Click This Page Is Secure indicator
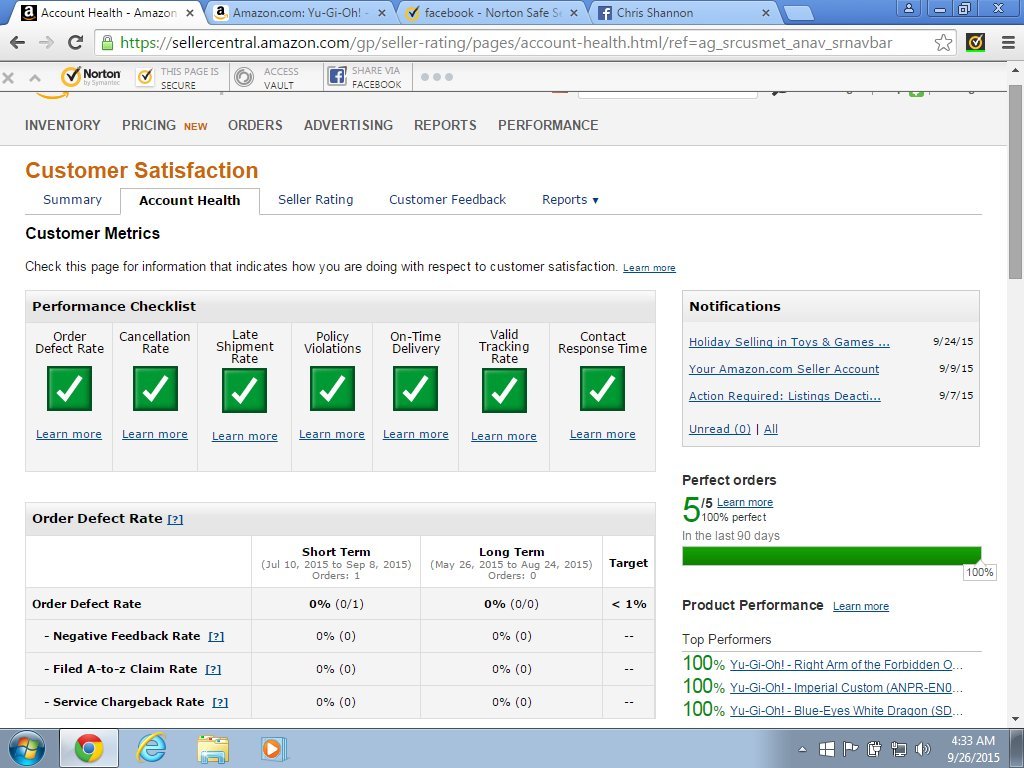This screenshot has height=768, width=1024. [178, 78]
